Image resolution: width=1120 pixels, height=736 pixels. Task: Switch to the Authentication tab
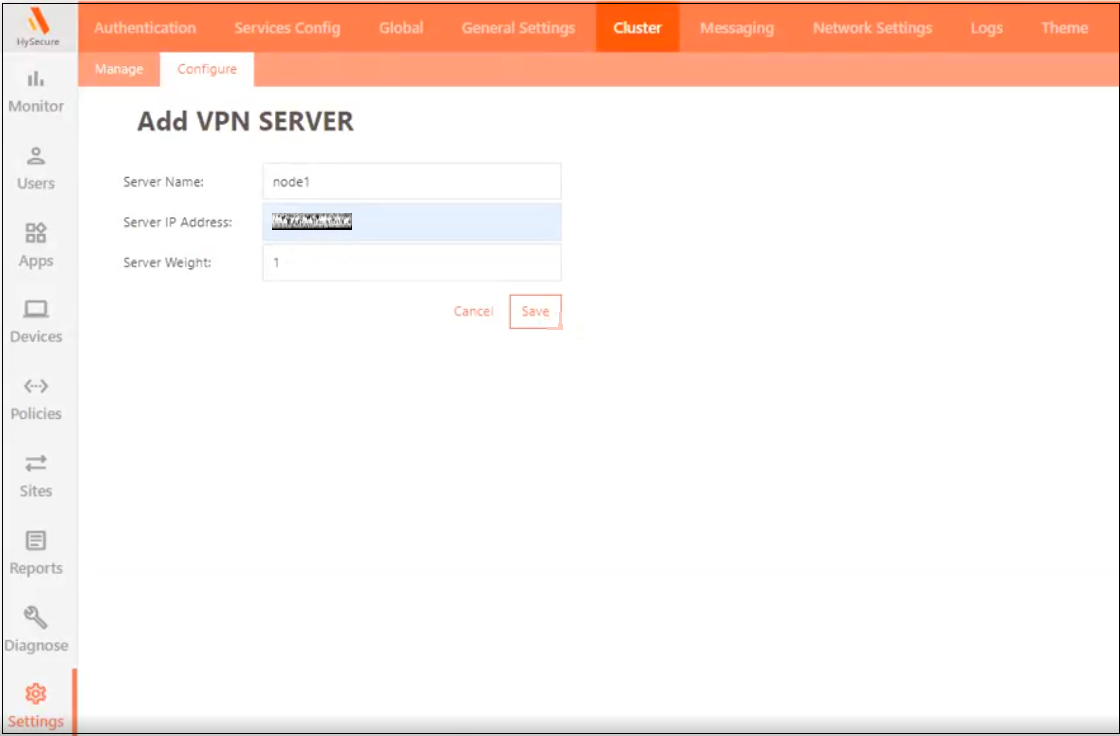(x=145, y=28)
